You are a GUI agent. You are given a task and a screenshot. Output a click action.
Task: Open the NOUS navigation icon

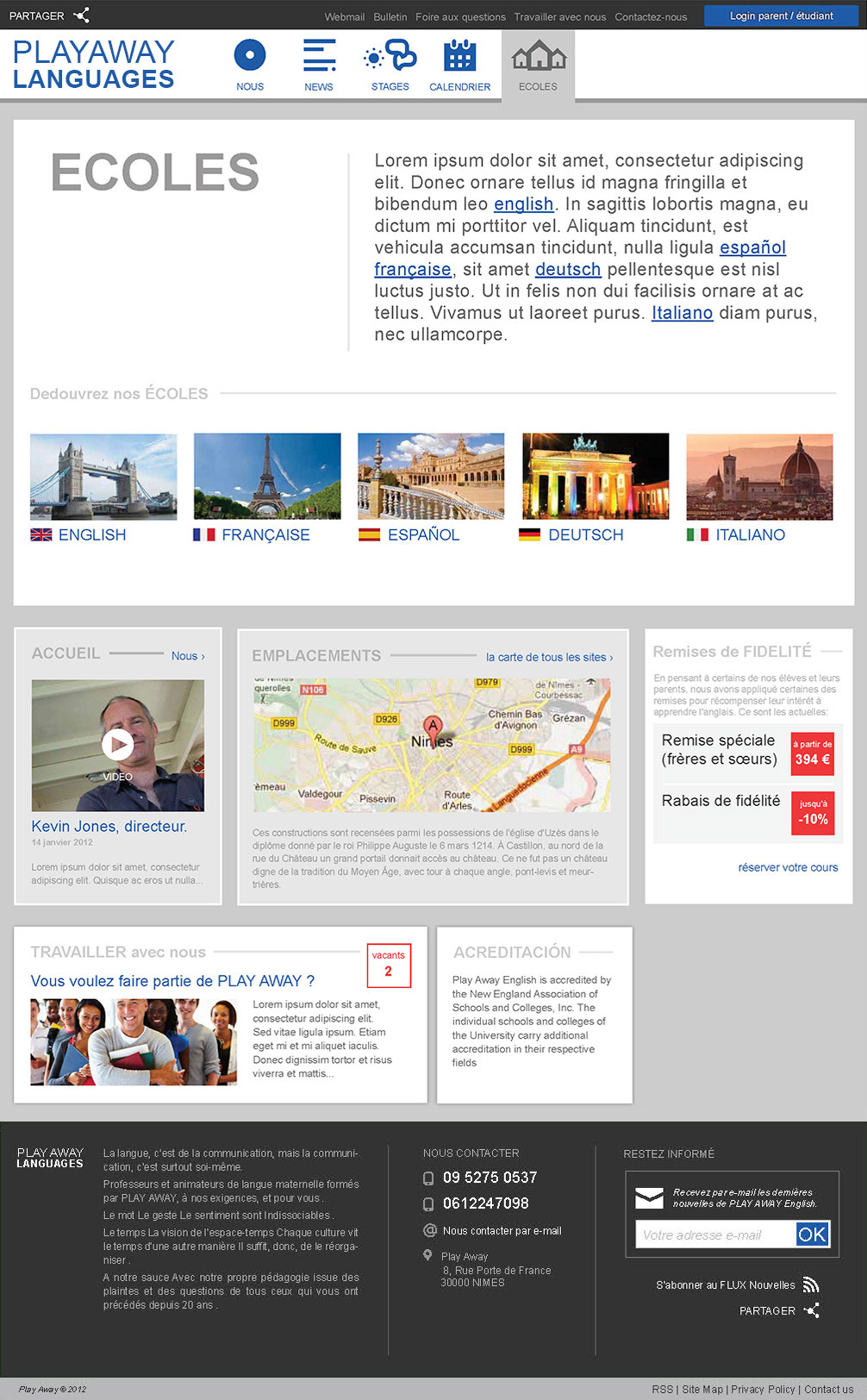pyautogui.click(x=250, y=55)
